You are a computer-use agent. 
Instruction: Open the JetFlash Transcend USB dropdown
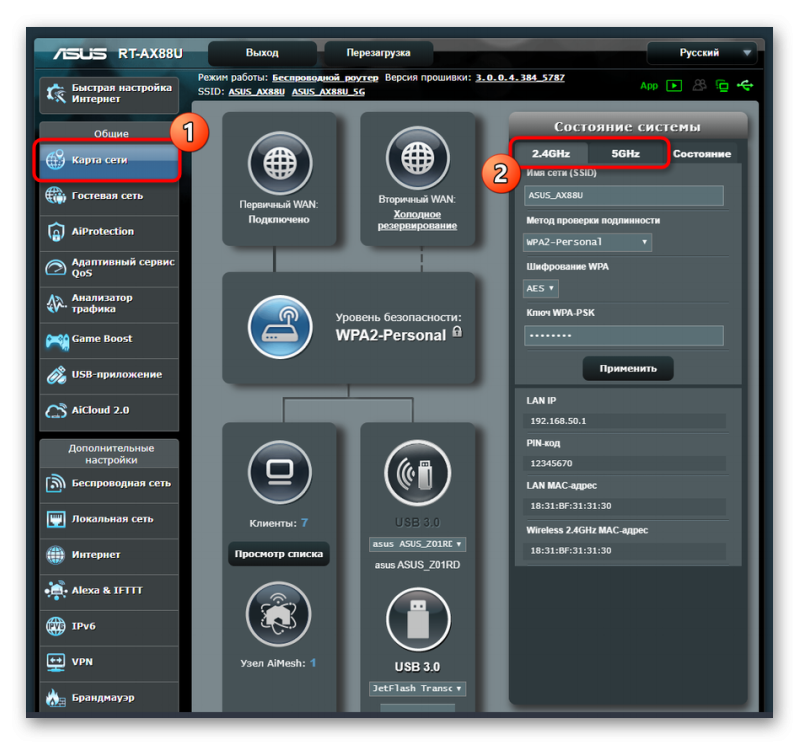[x=417, y=688]
